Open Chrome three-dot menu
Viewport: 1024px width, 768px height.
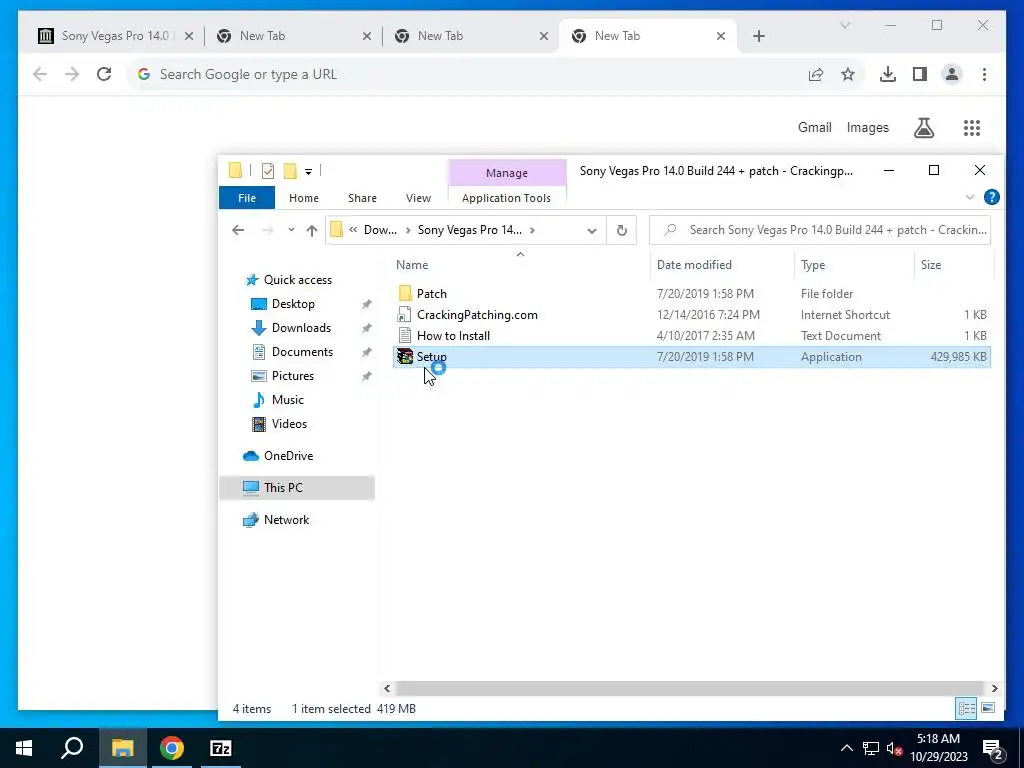coord(984,74)
